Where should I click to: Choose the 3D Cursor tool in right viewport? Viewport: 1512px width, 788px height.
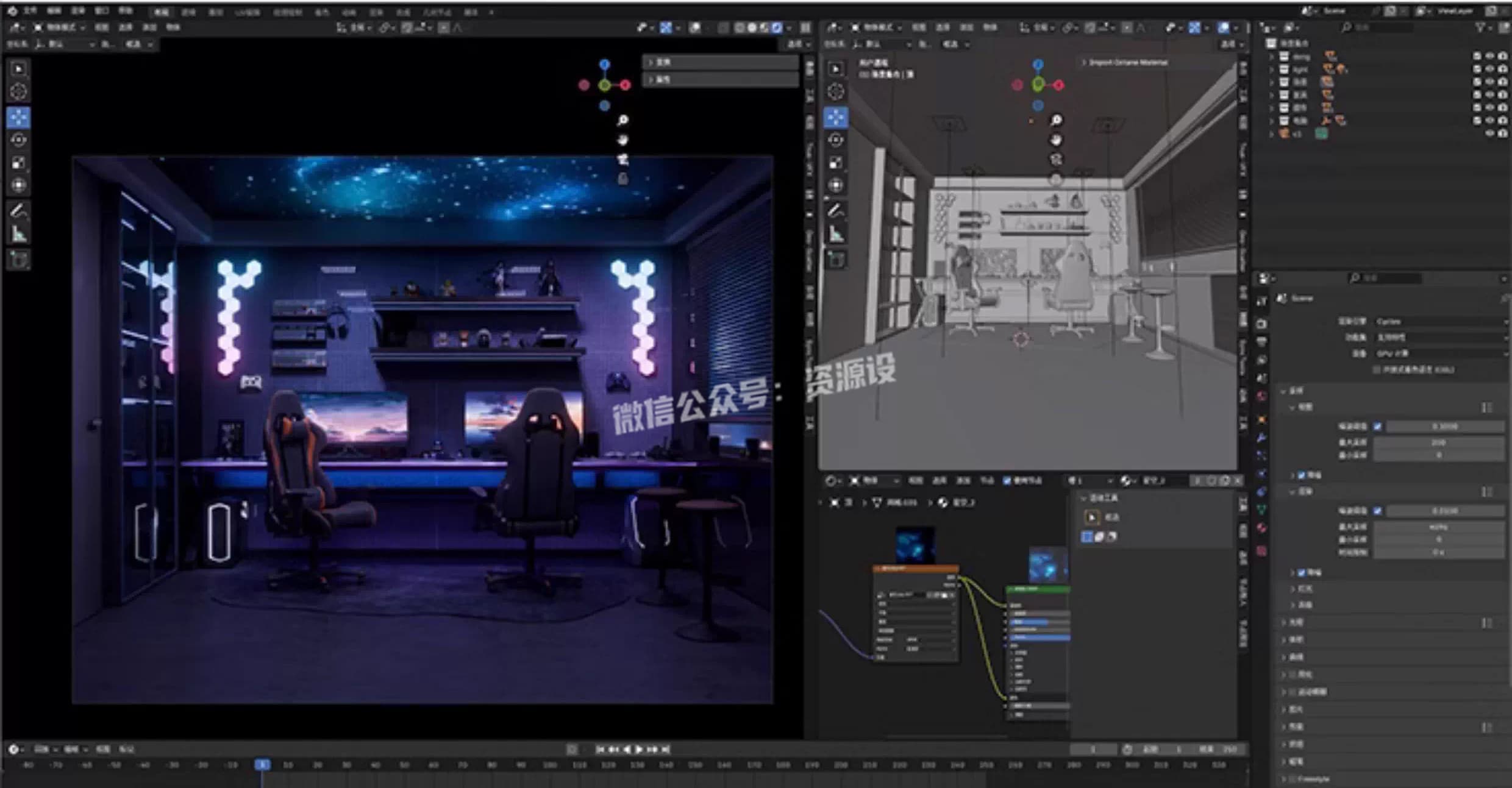[836, 91]
